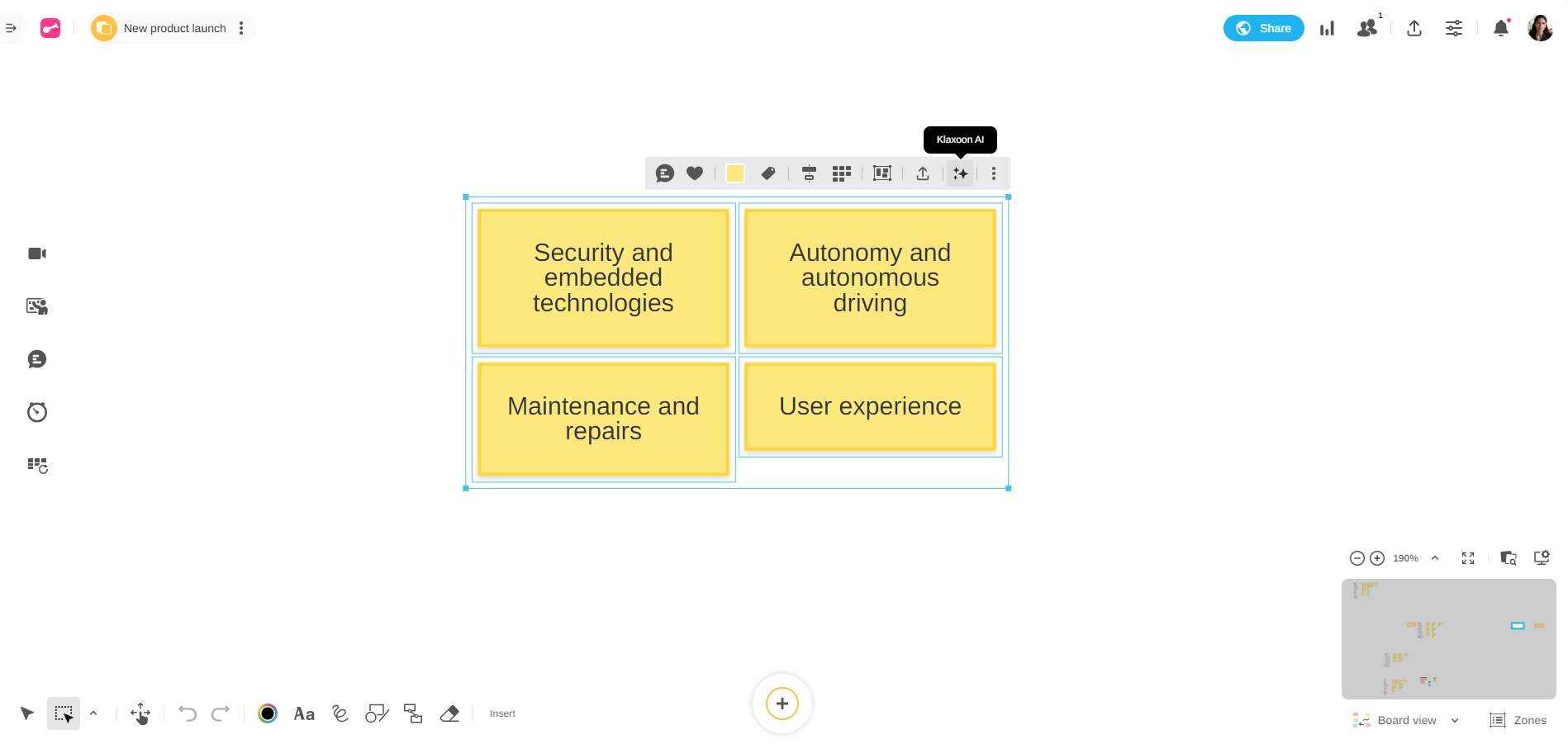
Task: Click the heart like icon
Action: (695, 173)
